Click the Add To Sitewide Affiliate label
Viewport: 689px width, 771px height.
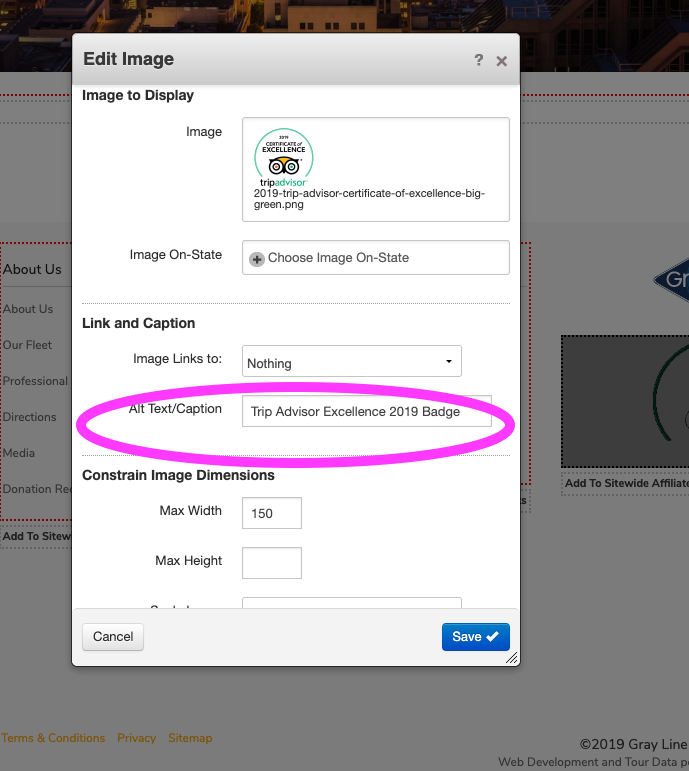[627, 483]
